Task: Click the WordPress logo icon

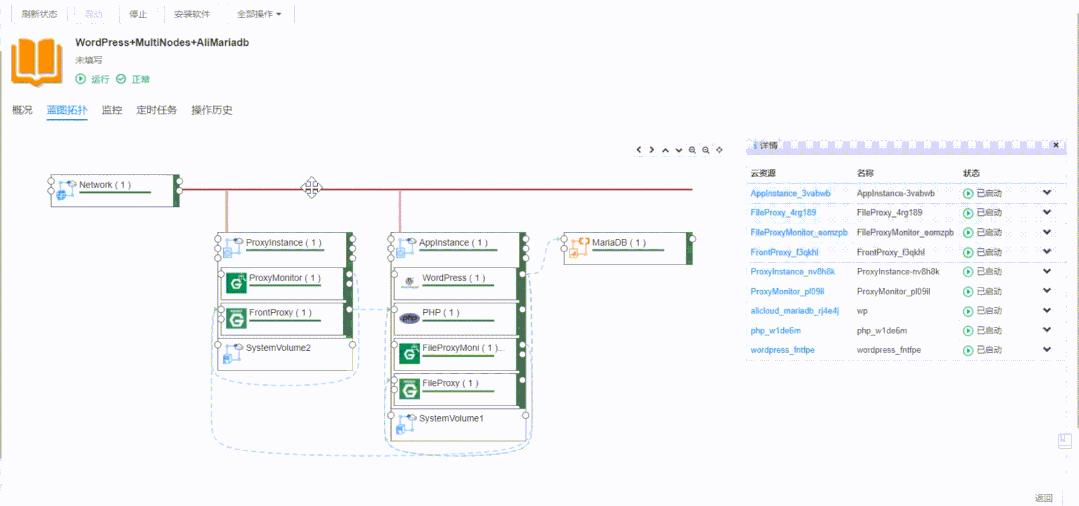Action: [x=409, y=283]
